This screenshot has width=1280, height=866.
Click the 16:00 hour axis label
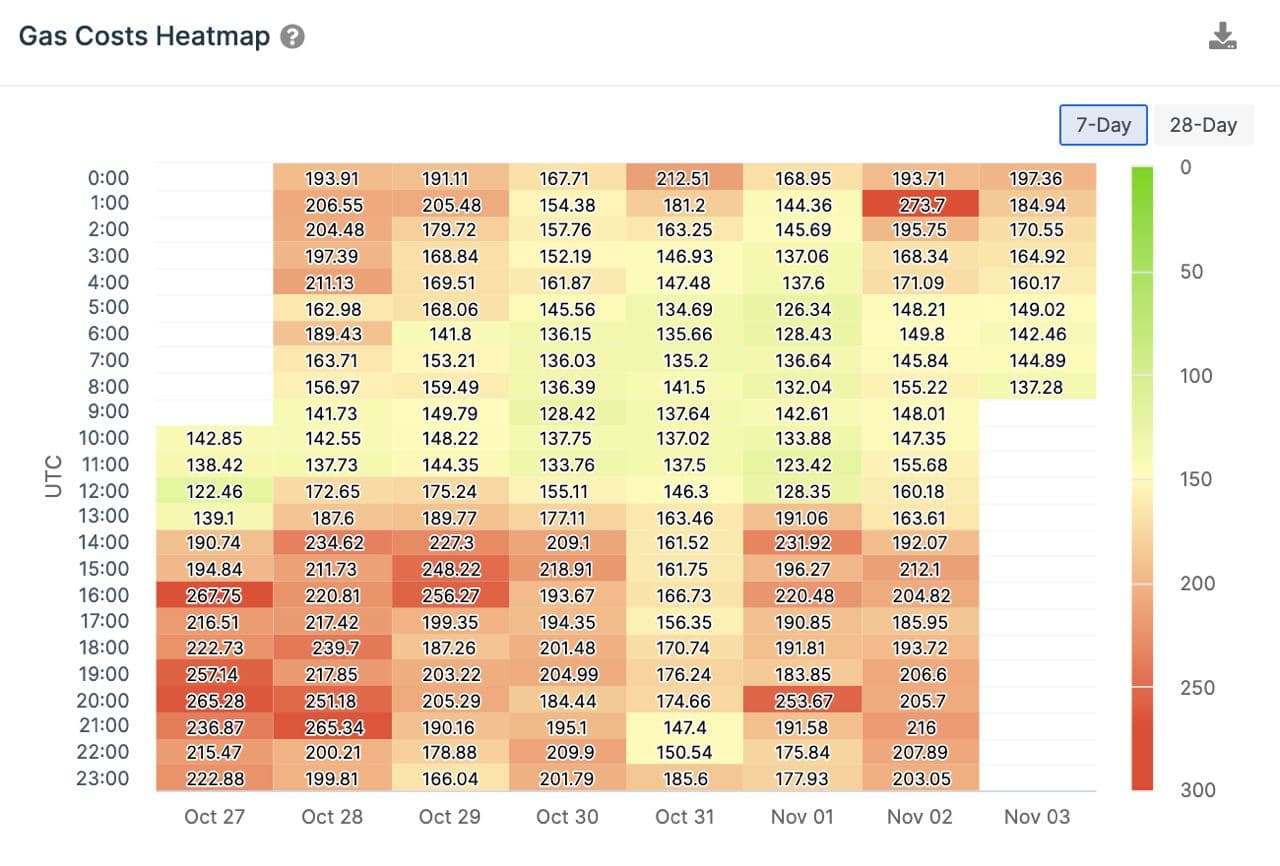click(x=102, y=595)
